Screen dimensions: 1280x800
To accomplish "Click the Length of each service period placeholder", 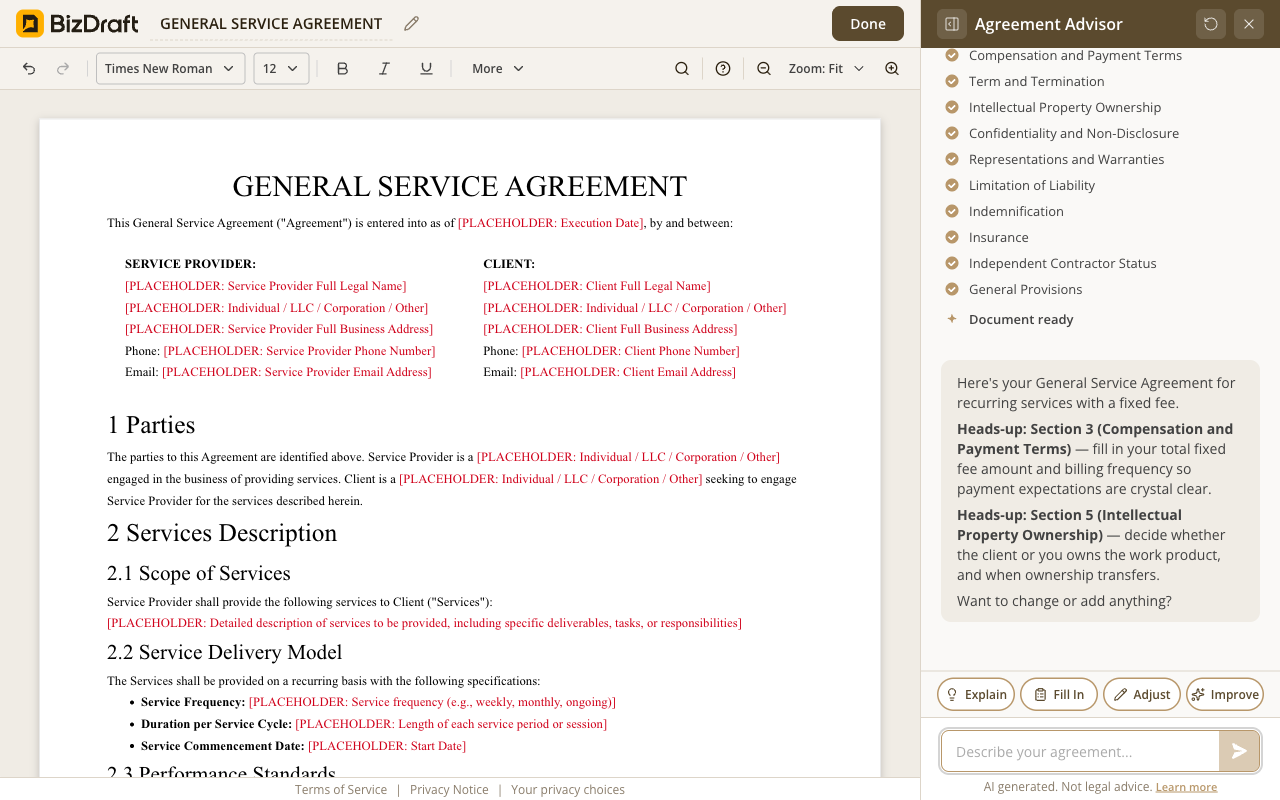I will pos(451,724).
